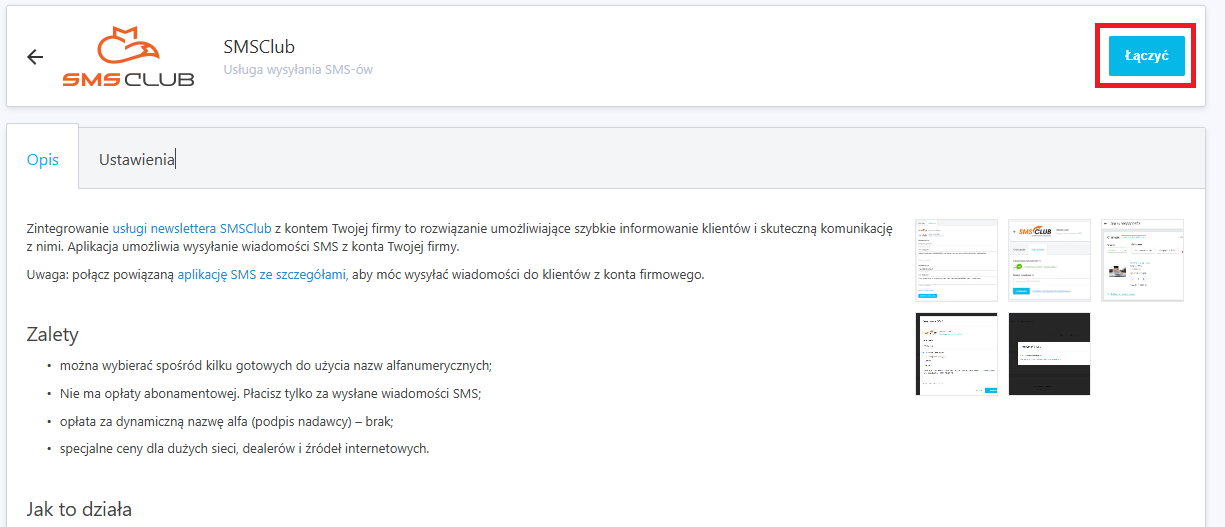The width and height of the screenshot is (1225, 527).
Task: Click the SMS Club fox logo
Action: pyautogui.click(x=128, y=57)
